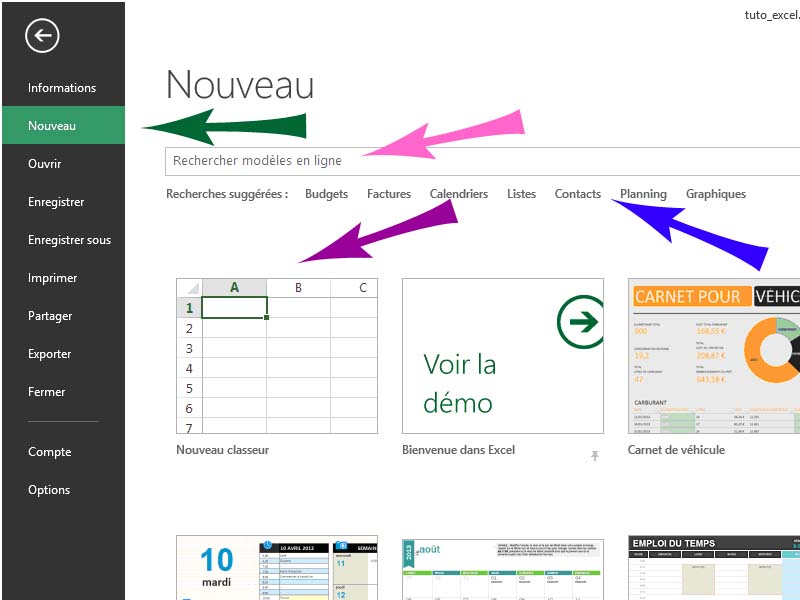The height and width of the screenshot is (600, 800).
Task: Open the Ouvrir page
Action: [x=44, y=164]
